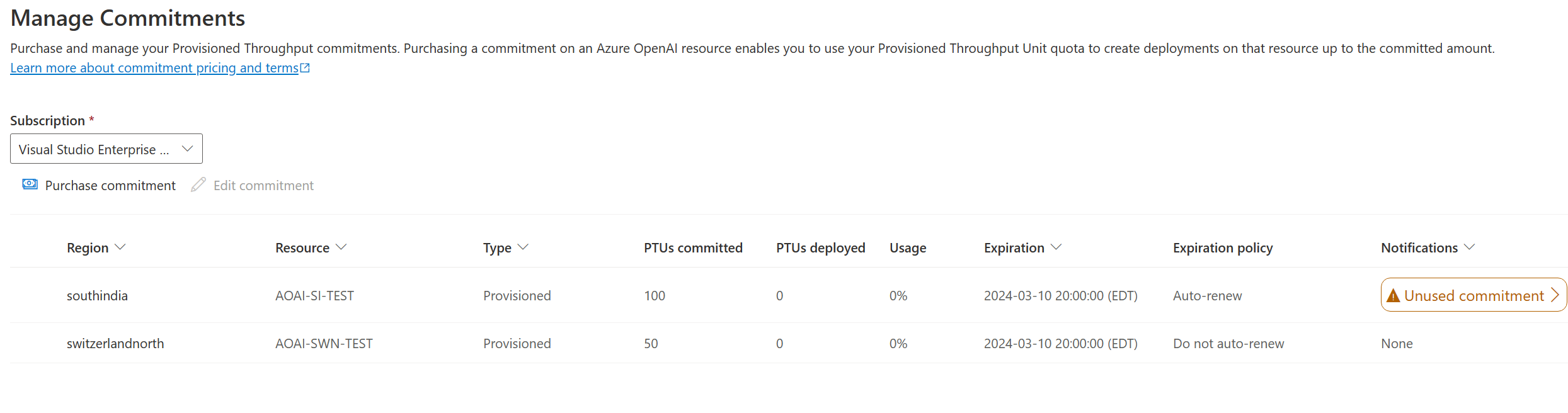Open the Unused commitment notification

[x=1474, y=295]
